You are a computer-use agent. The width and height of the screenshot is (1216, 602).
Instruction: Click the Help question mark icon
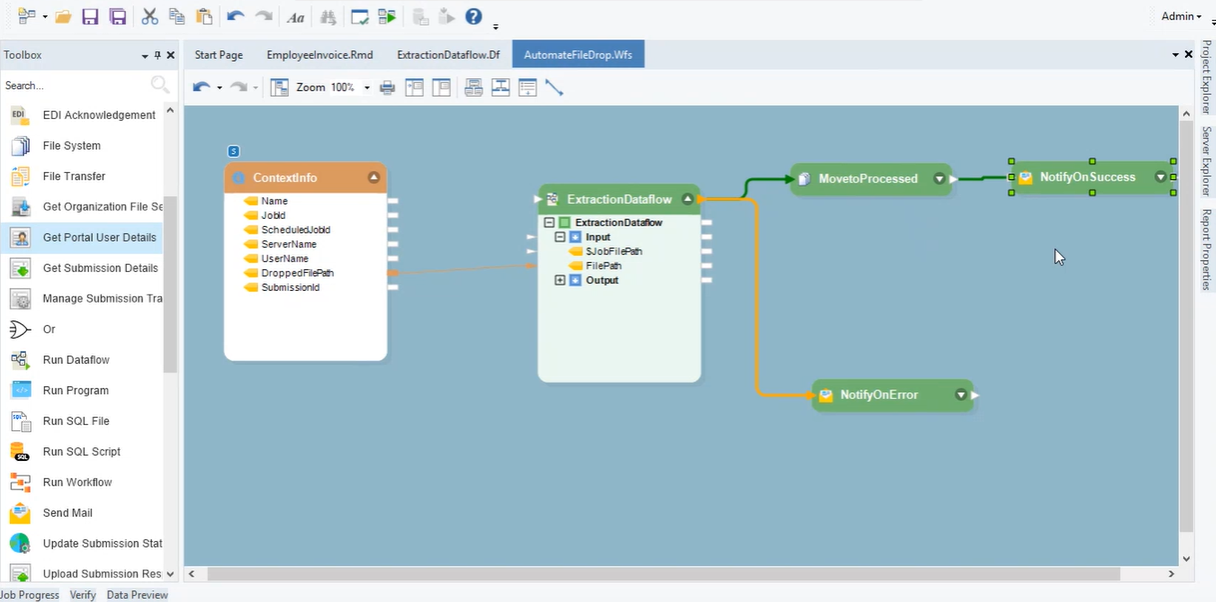[x=474, y=17]
